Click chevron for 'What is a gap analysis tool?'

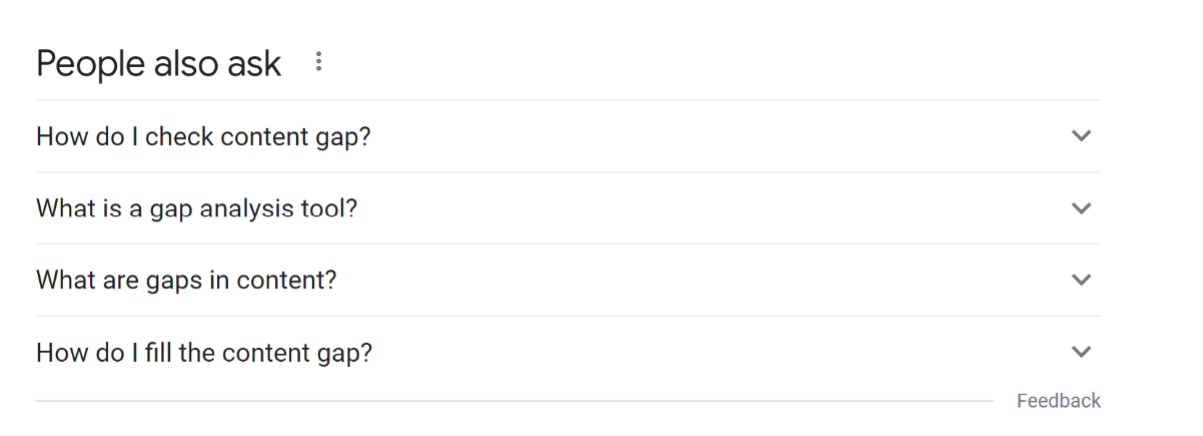pyautogui.click(x=1080, y=208)
